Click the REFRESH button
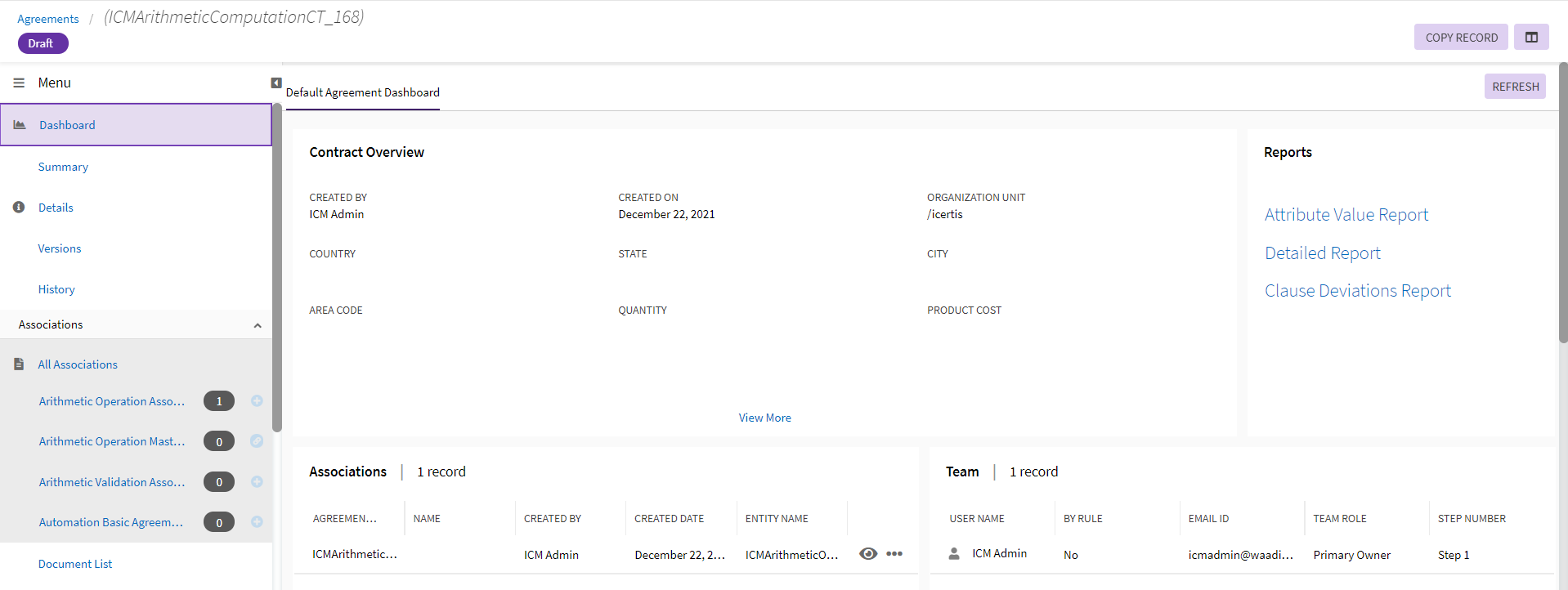This screenshot has width=1568, height=590. click(x=1514, y=87)
